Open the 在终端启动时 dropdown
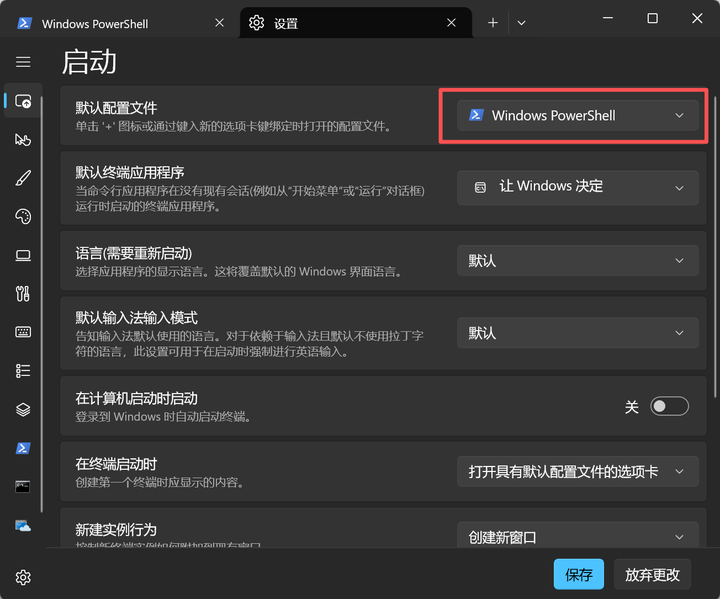The width and height of the screenshot is (720, 599). click(x=578, y=471)
